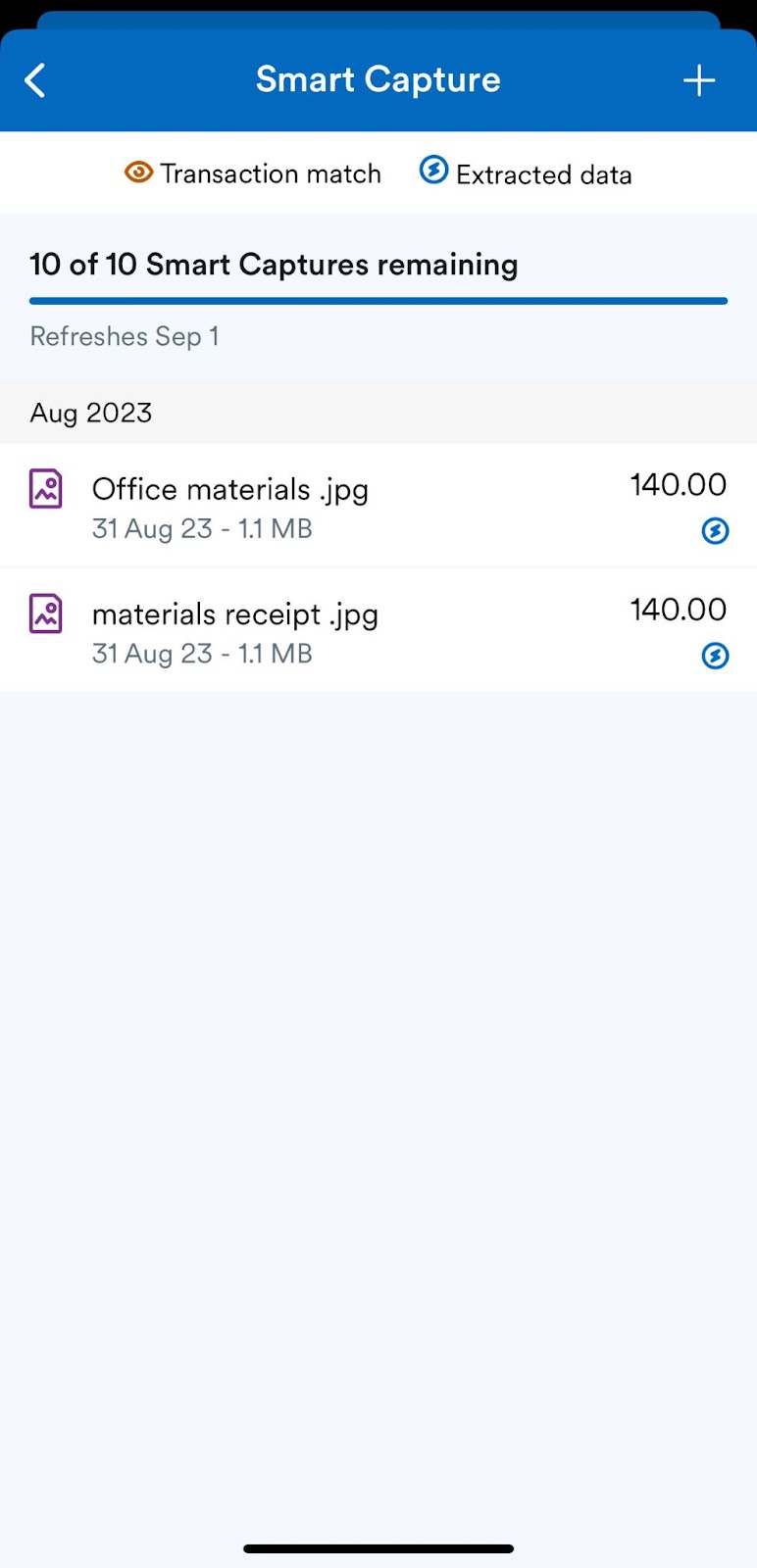This screenshot has width=757, height=1568.
Task: Click the orange Transaction match eye icon
Action: tap(138, 172)
